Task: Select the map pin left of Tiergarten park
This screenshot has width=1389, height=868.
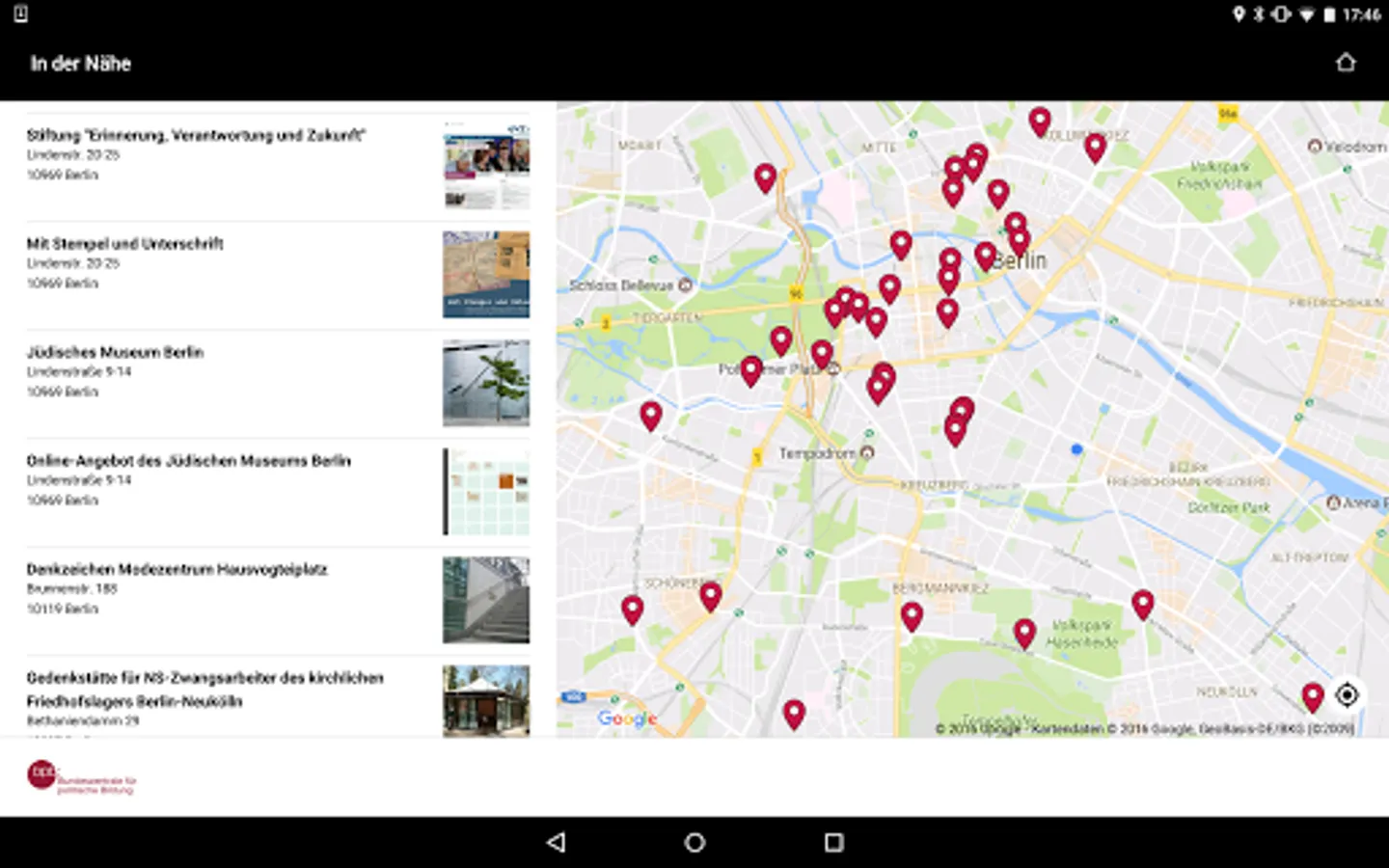Action: point(651,415)
